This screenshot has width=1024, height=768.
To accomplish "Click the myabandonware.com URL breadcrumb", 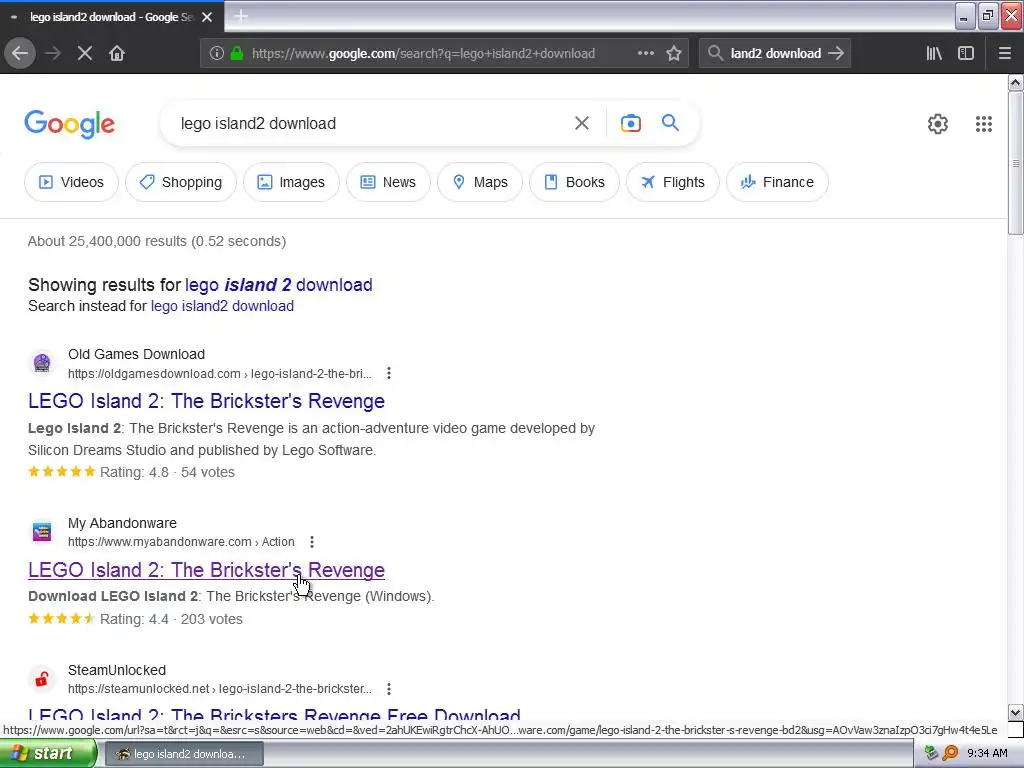I will click(x=181, y=542).
